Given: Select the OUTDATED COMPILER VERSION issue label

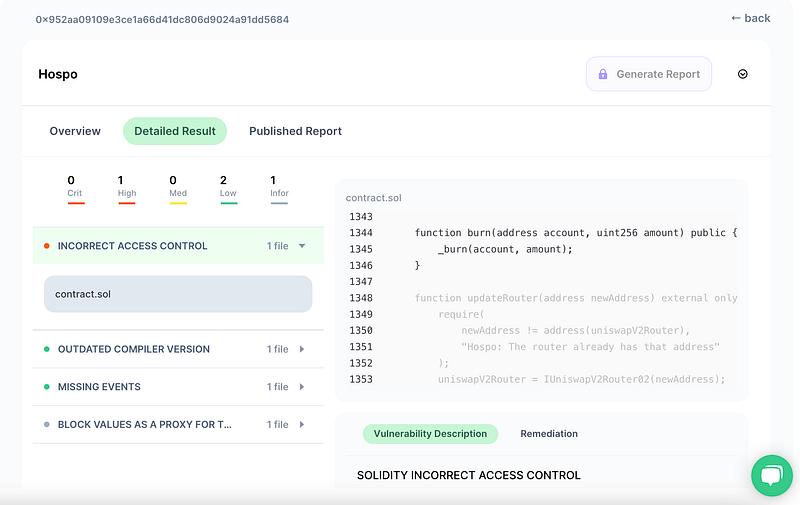Looking at the screenshot, I should coord(134,349).
